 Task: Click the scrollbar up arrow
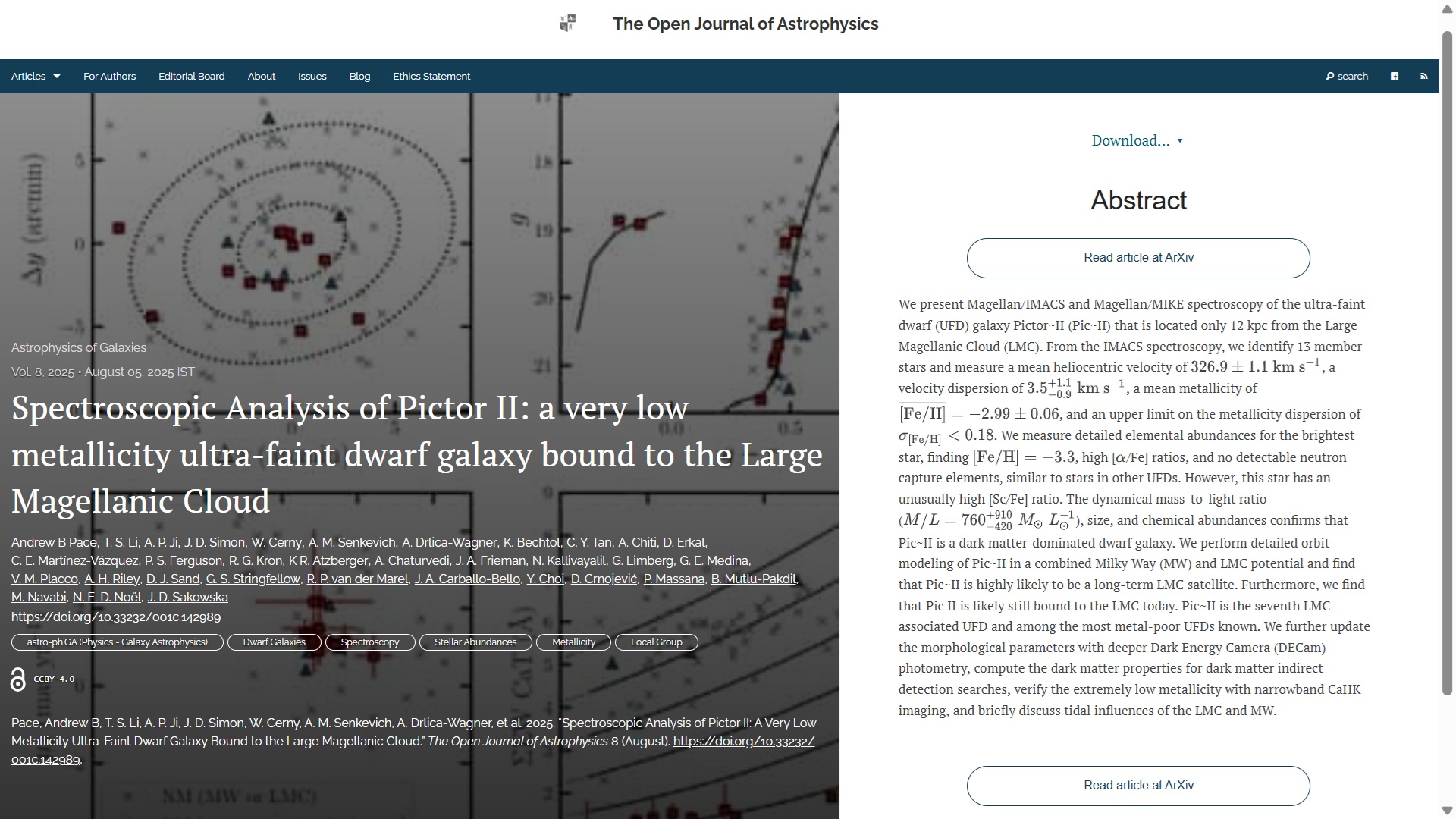coord(1447,8)
